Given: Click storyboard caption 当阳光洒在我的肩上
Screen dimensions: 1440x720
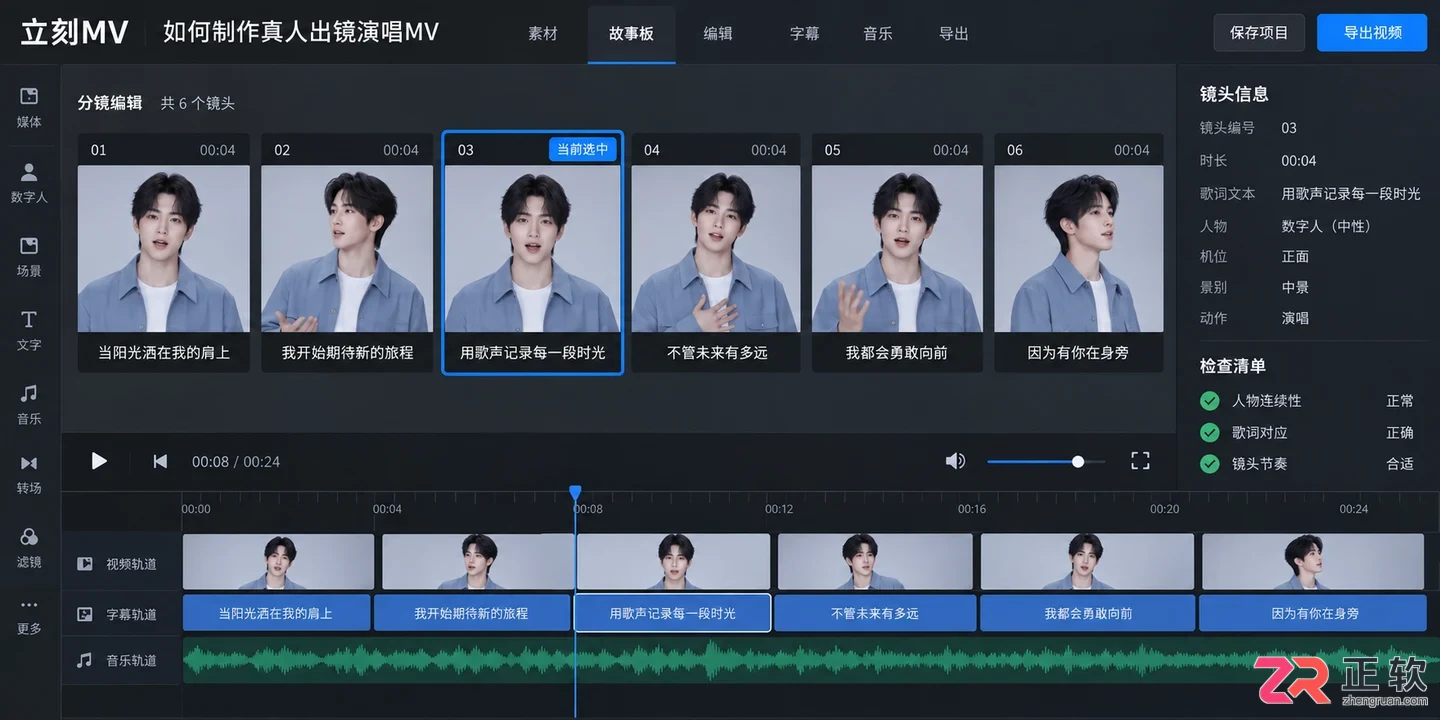Looking at the screenshot, I should pos(164,353).
